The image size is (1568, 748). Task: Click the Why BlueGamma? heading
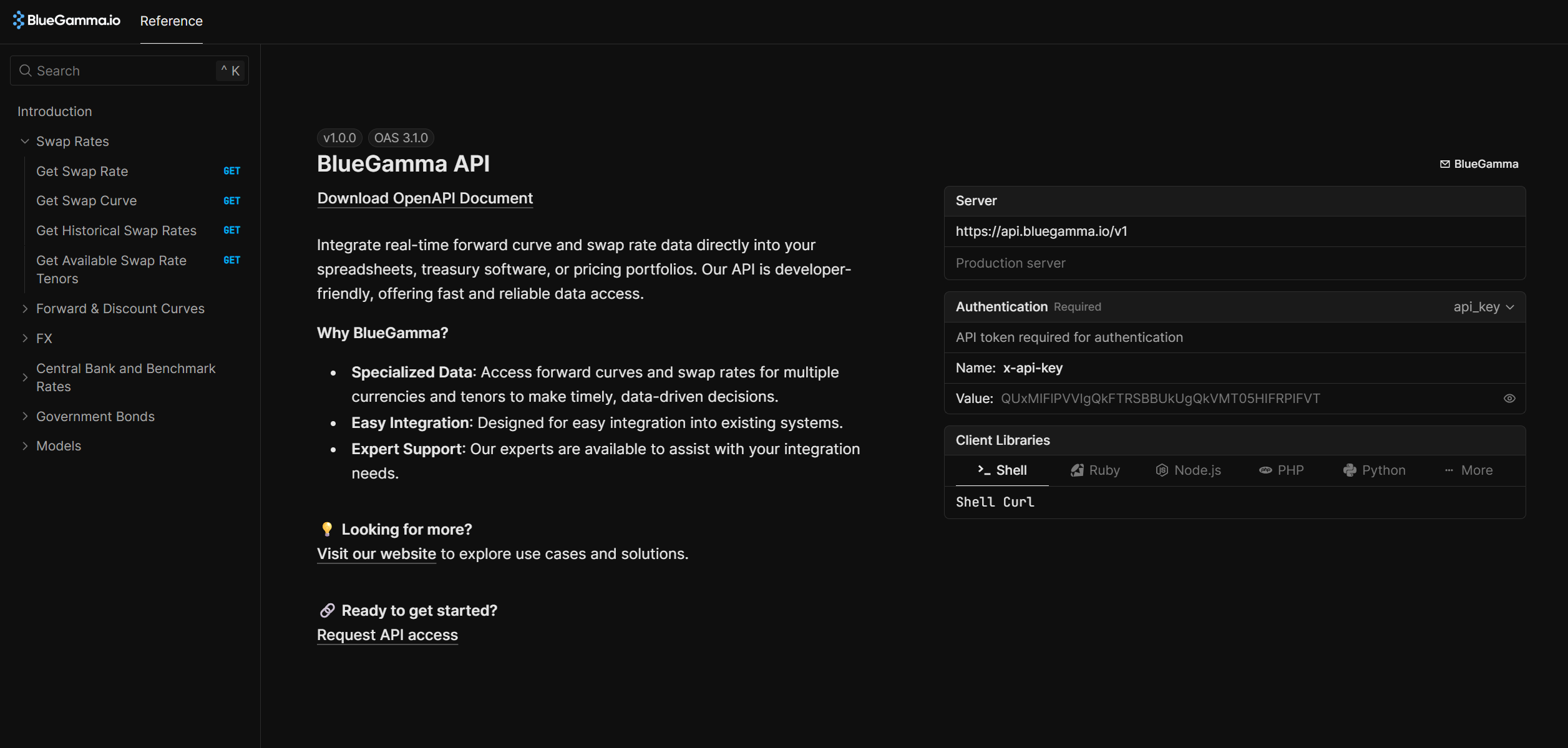click(382, 333)
